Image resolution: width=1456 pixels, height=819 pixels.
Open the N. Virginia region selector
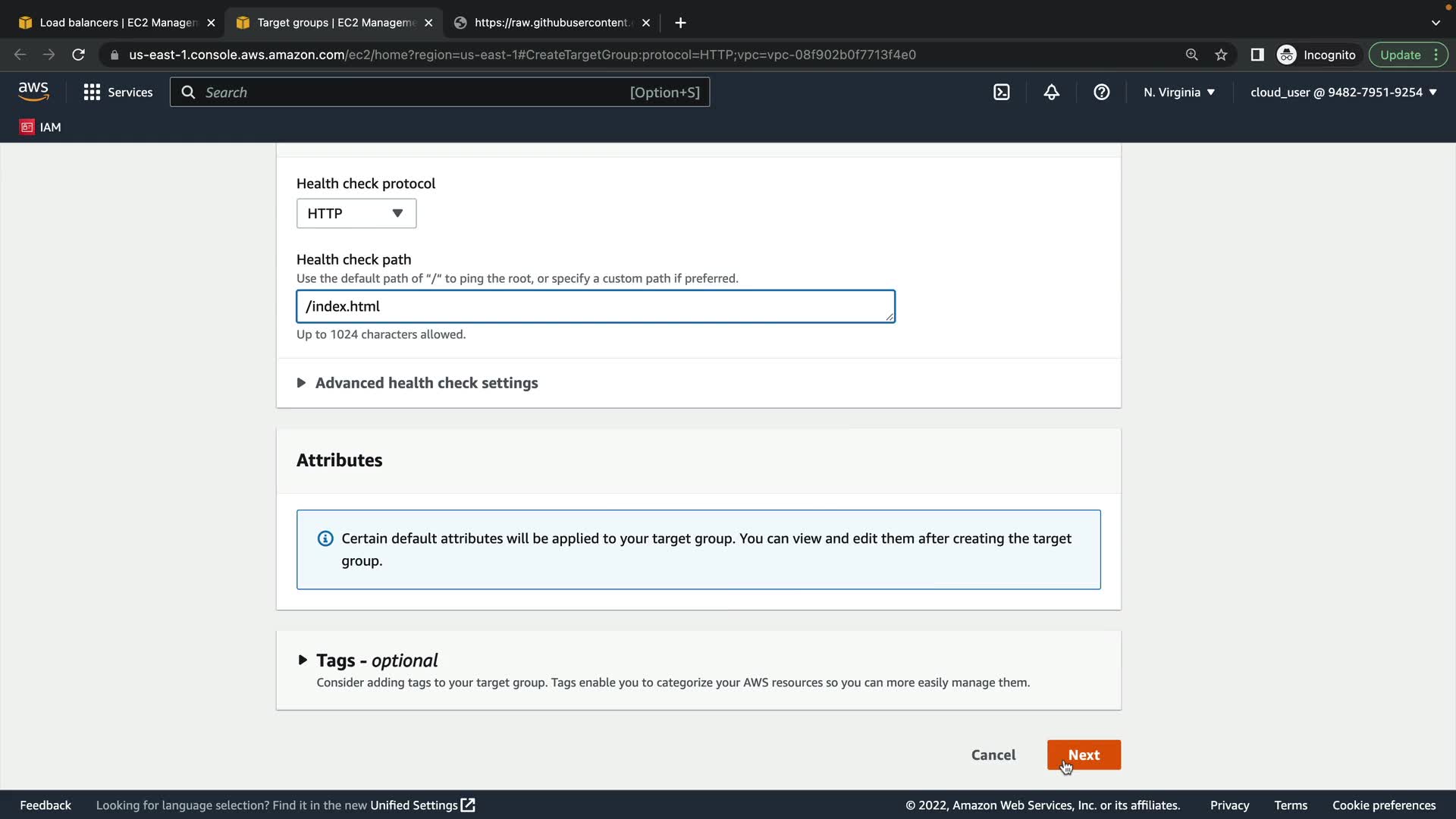1178,93
